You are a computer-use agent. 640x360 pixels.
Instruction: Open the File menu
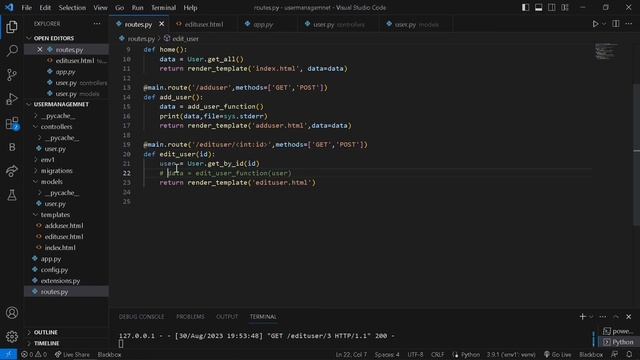(x=27, y=7)
